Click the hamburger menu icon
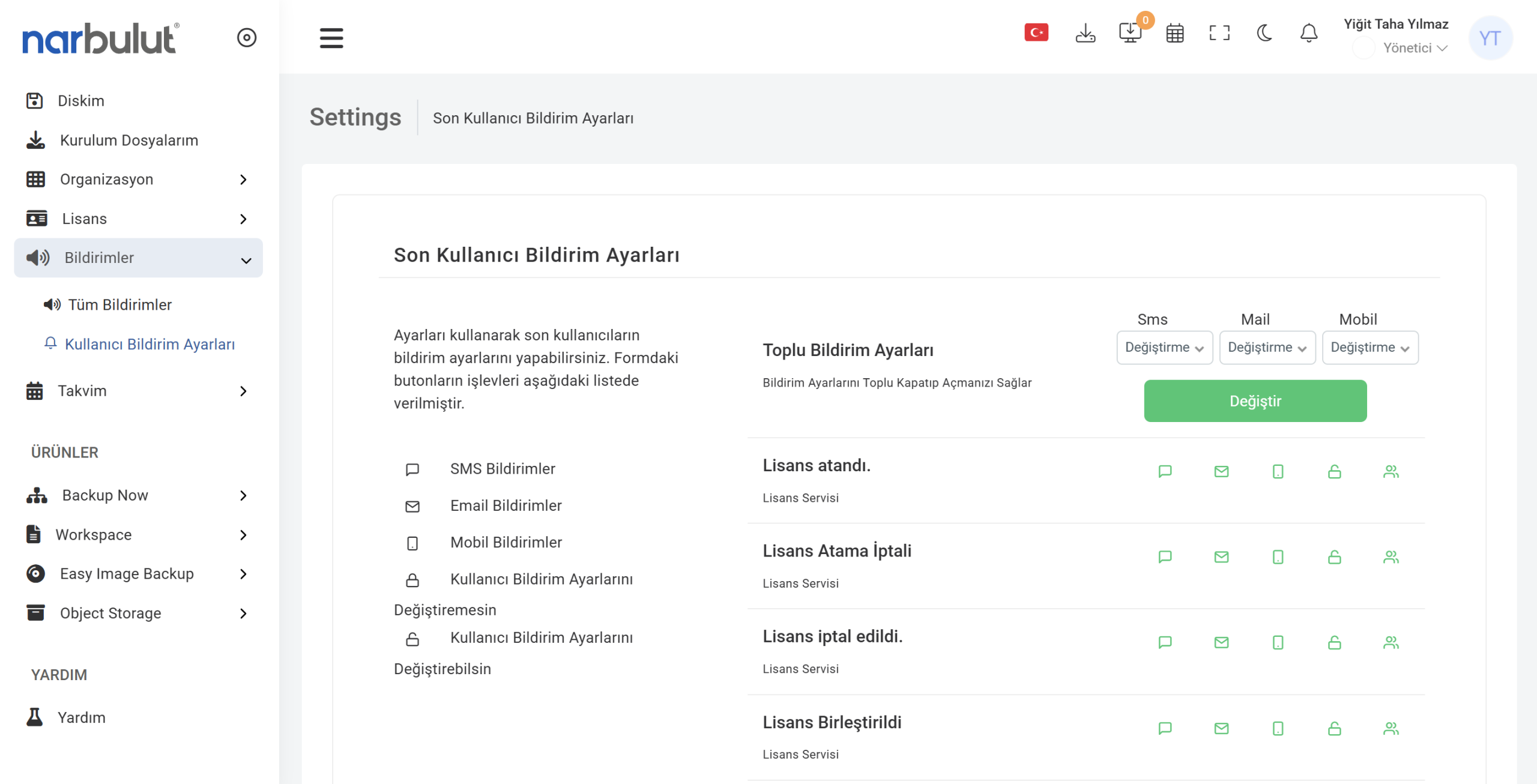The image size is (1537, 784). click(331, 38)
